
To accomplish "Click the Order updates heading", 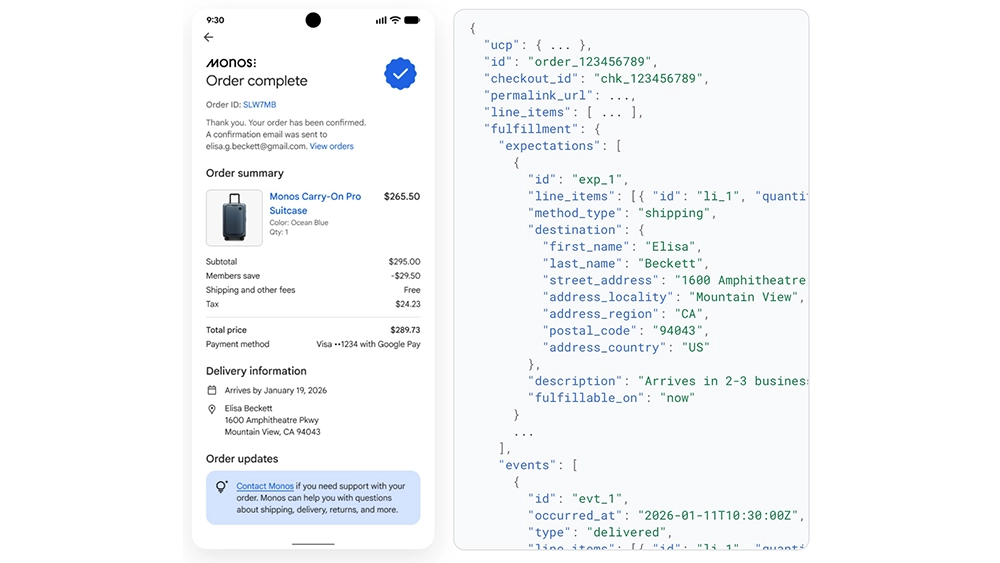I will (242, 459).
